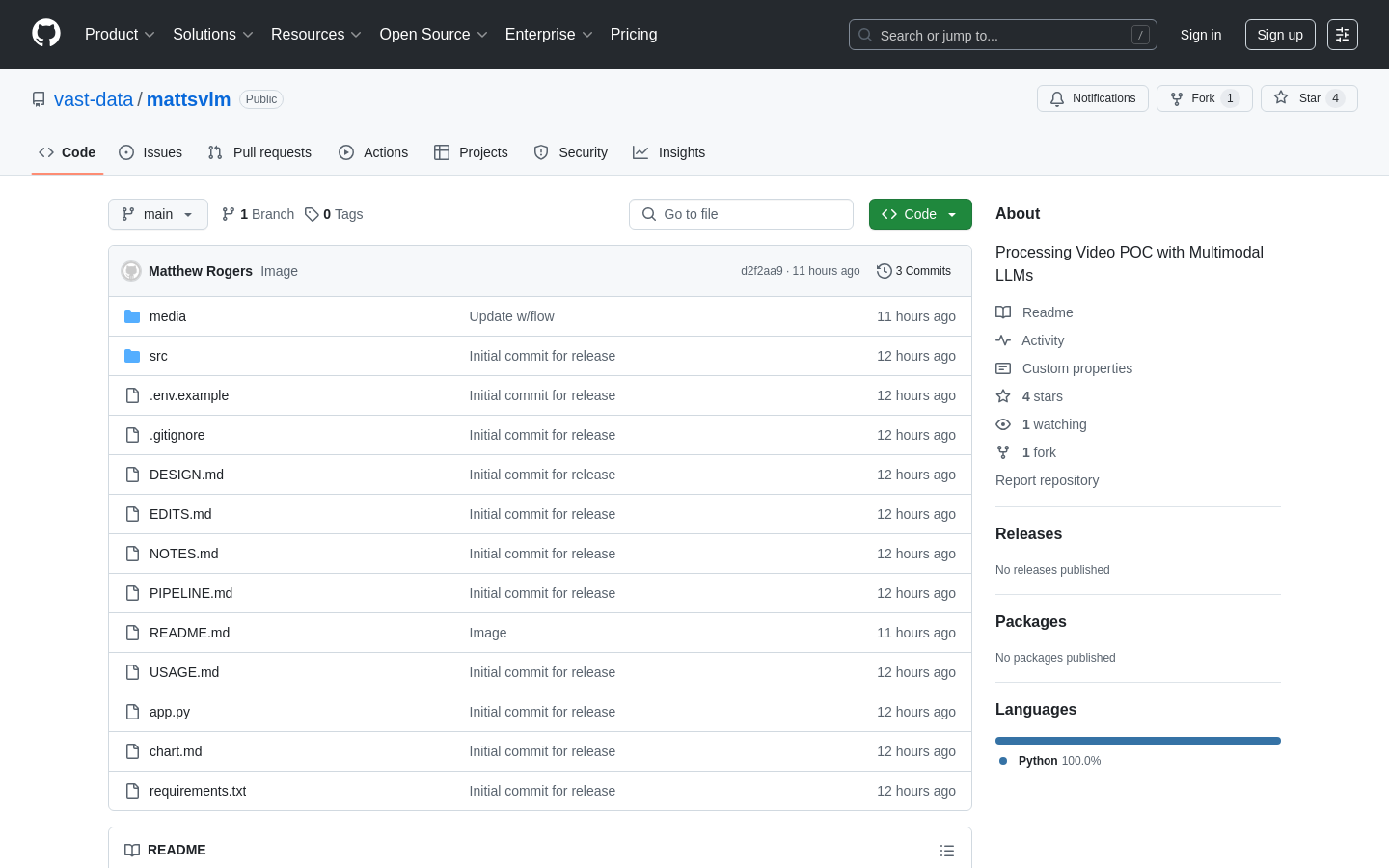This screenshot has height=868, width=1389.
Task: Click the history clock icon near 3 Commits
Action: tap(884, 271)
